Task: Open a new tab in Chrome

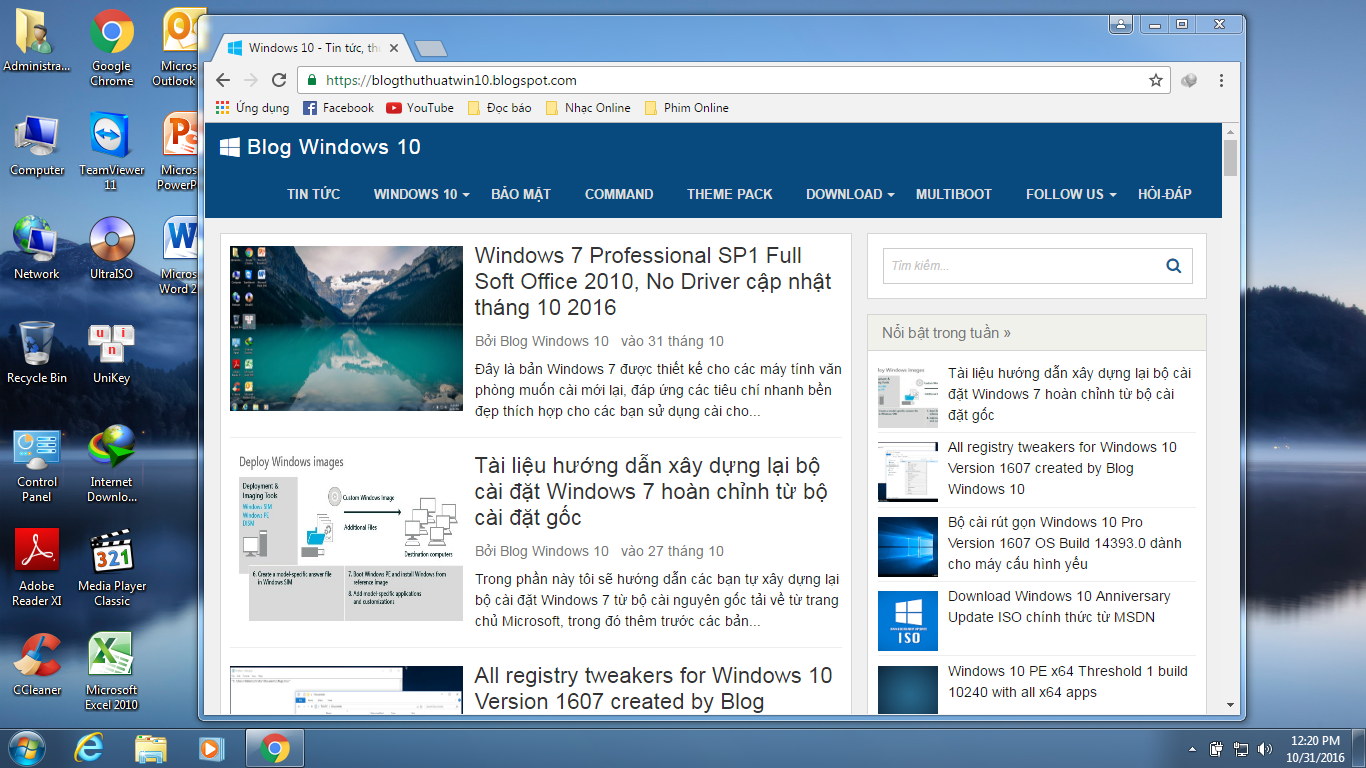Action: 431,48
